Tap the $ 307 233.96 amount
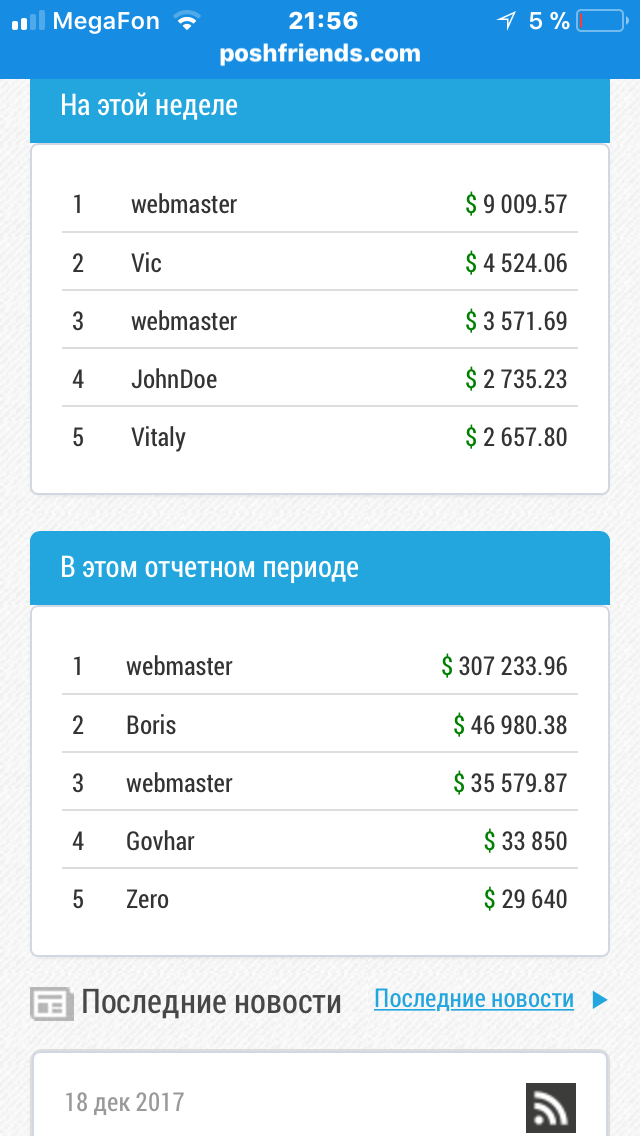Screen dimensions: 640x1136 click(x=504, y=666)
